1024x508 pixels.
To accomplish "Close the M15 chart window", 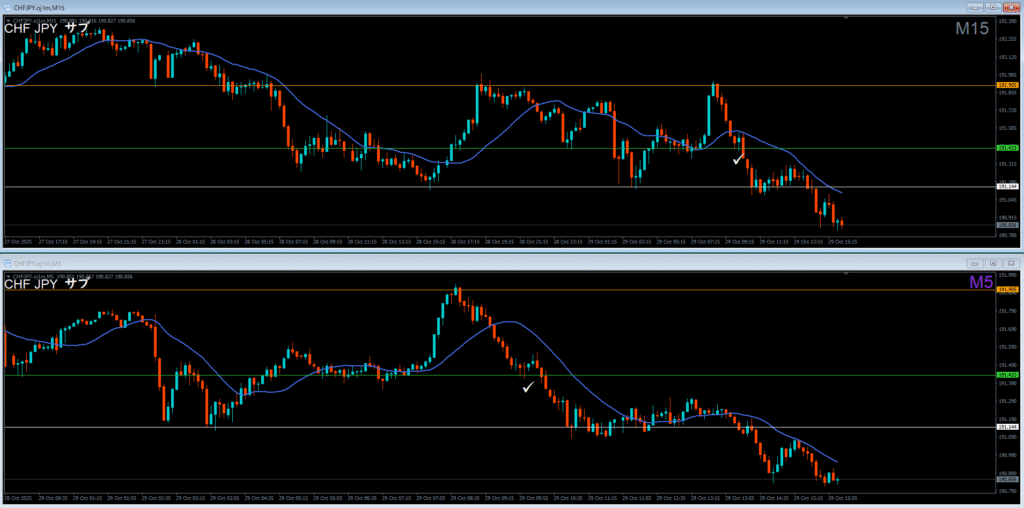I will click(x=1010, y=8).
